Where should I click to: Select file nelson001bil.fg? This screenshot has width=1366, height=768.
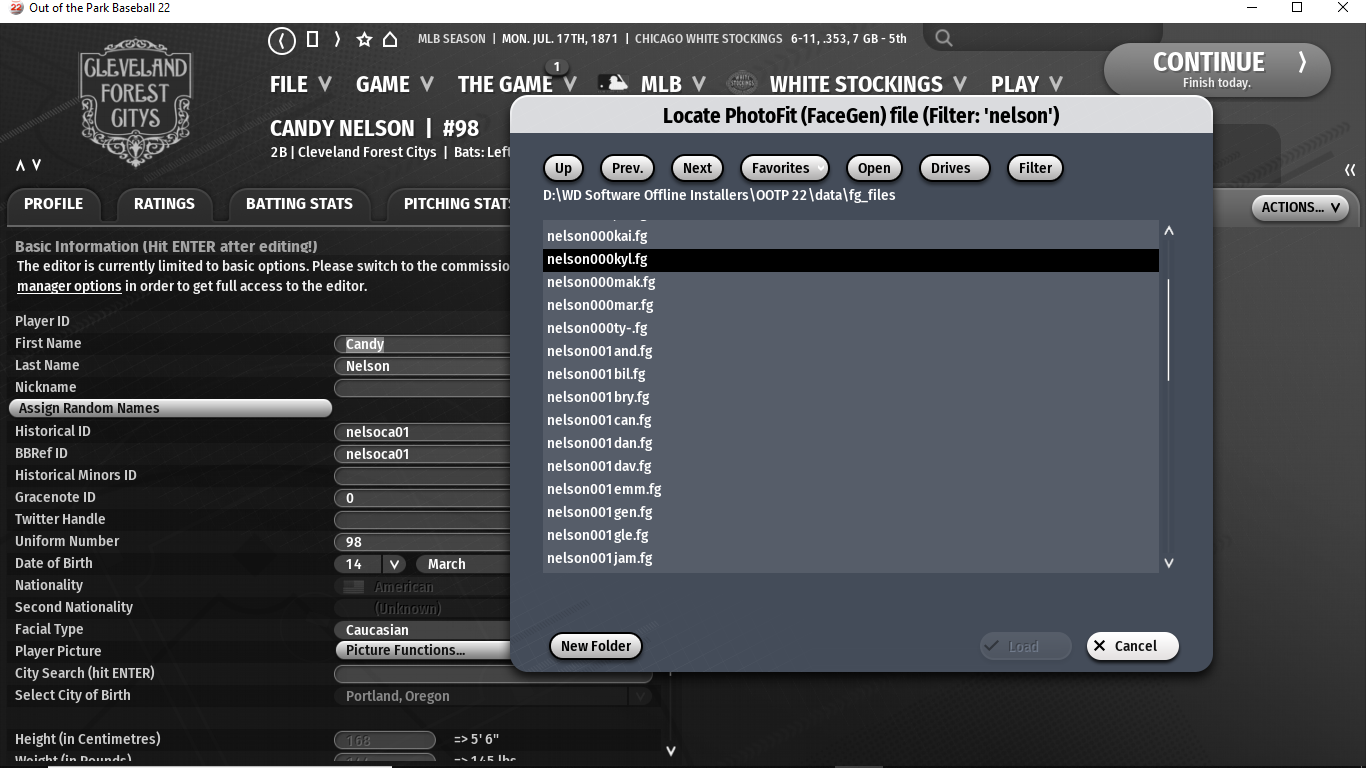pyautogui.click(x=851, y=374)
